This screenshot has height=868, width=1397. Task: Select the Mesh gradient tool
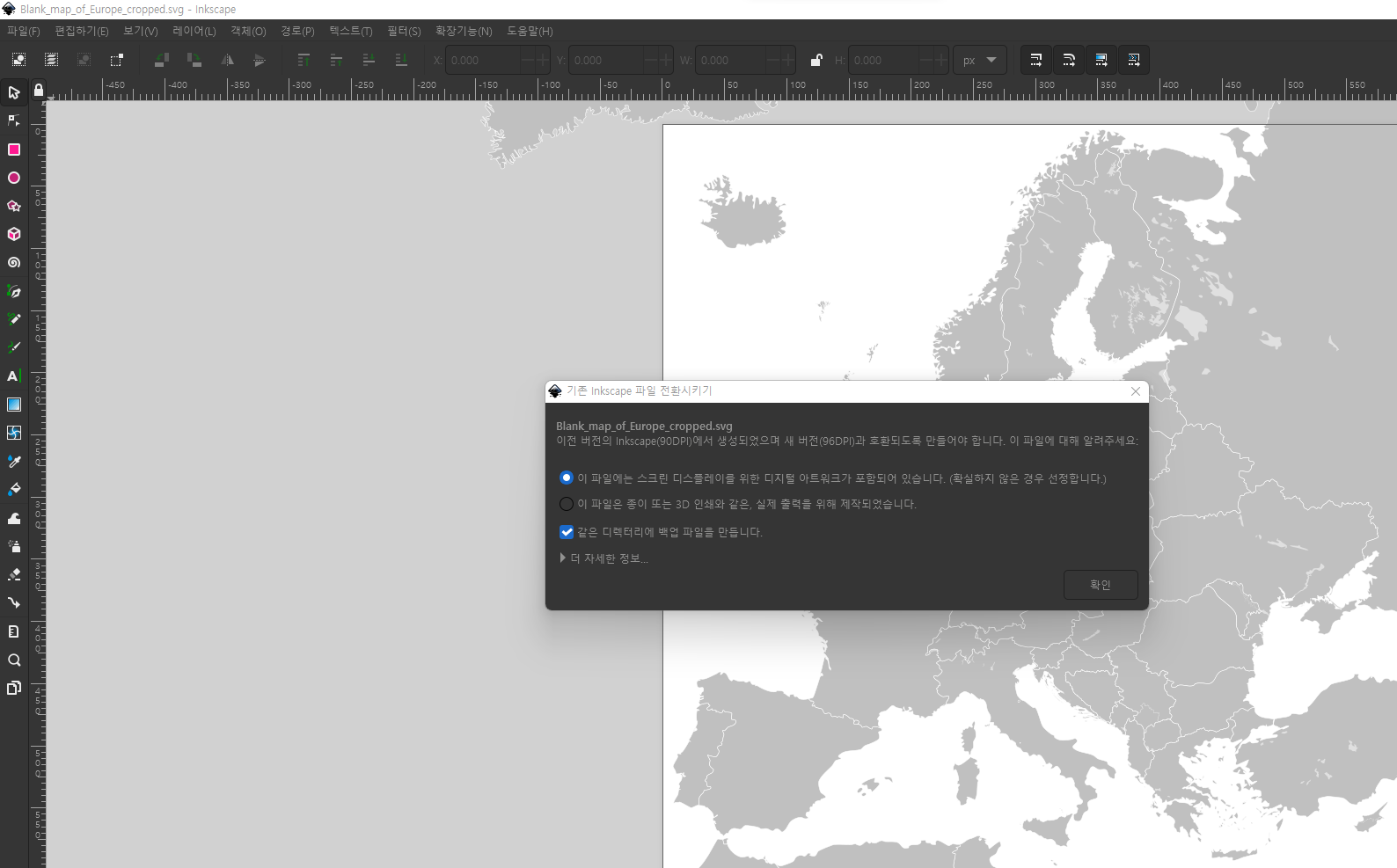14,433
